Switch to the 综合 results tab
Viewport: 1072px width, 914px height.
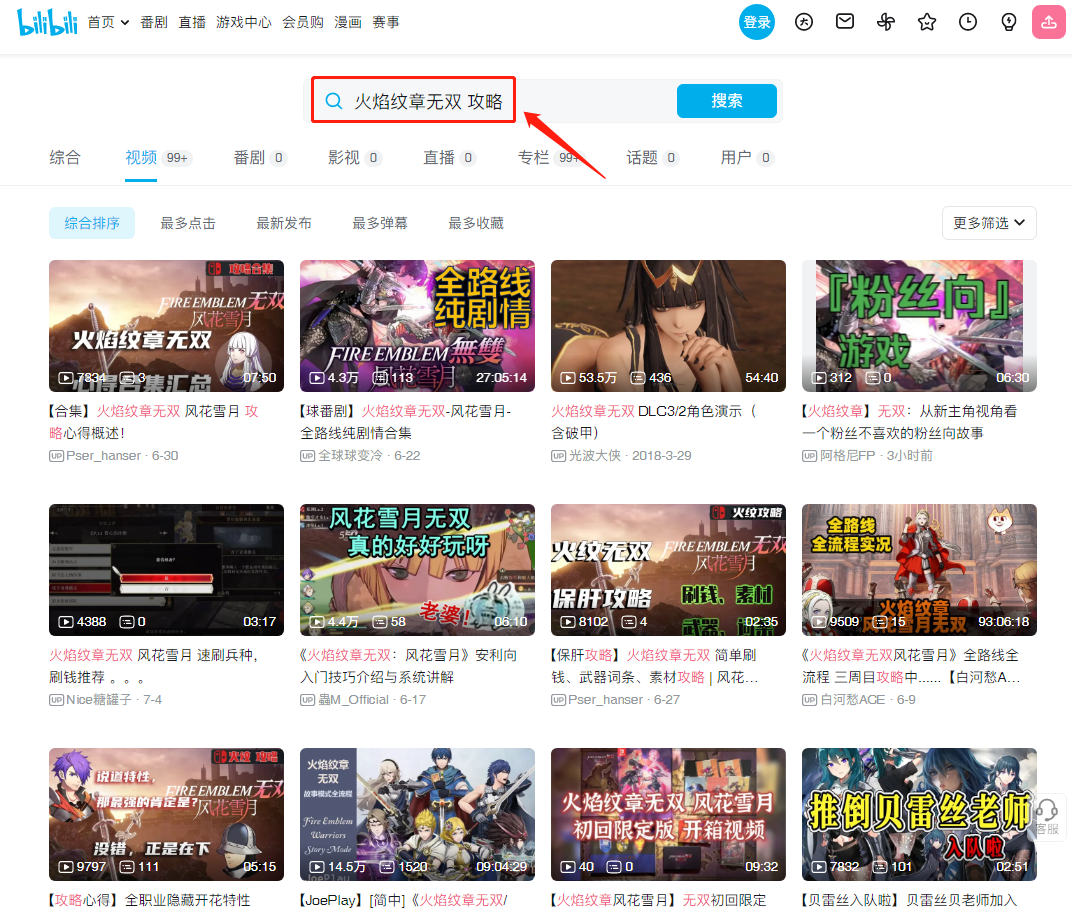65,158
